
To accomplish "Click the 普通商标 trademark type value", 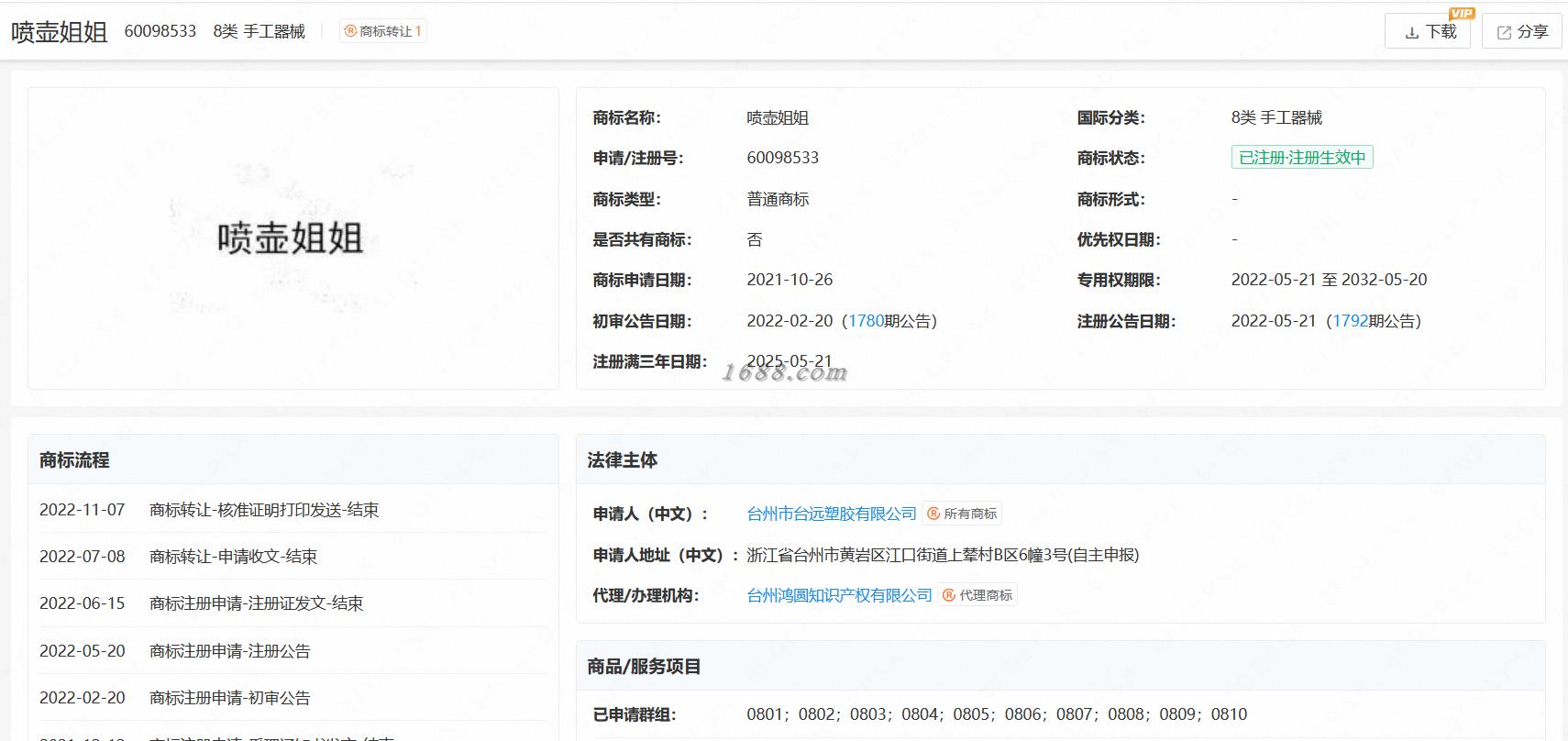I will [x=778, y=199].
